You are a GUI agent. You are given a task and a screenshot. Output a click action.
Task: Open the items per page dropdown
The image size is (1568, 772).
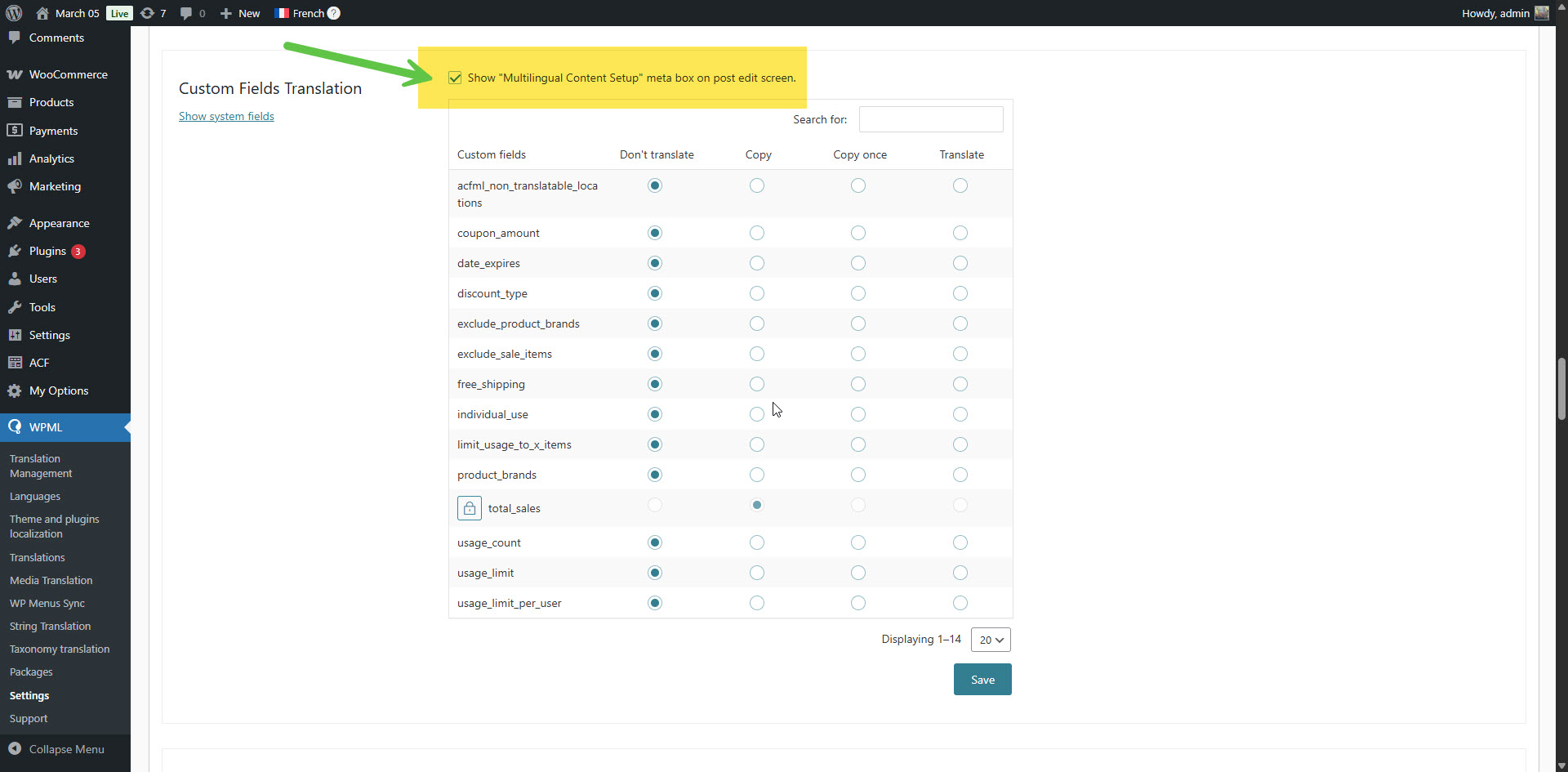pyautogui.click(x=990, y=640)
